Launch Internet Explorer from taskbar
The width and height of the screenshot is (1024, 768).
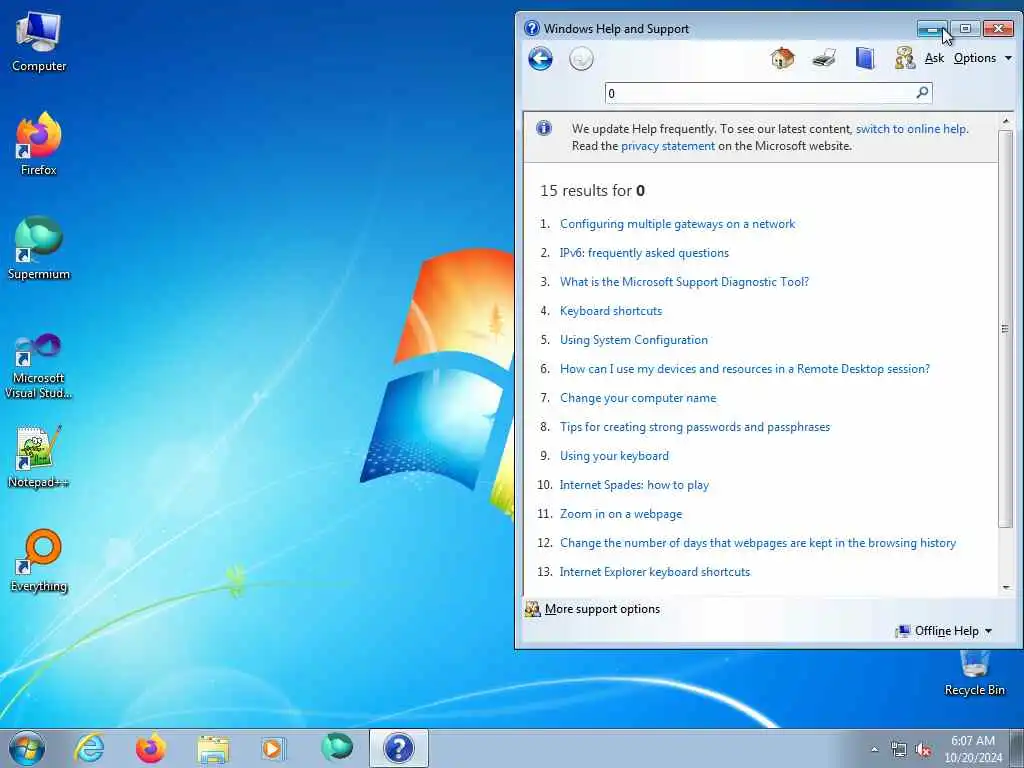89,748
